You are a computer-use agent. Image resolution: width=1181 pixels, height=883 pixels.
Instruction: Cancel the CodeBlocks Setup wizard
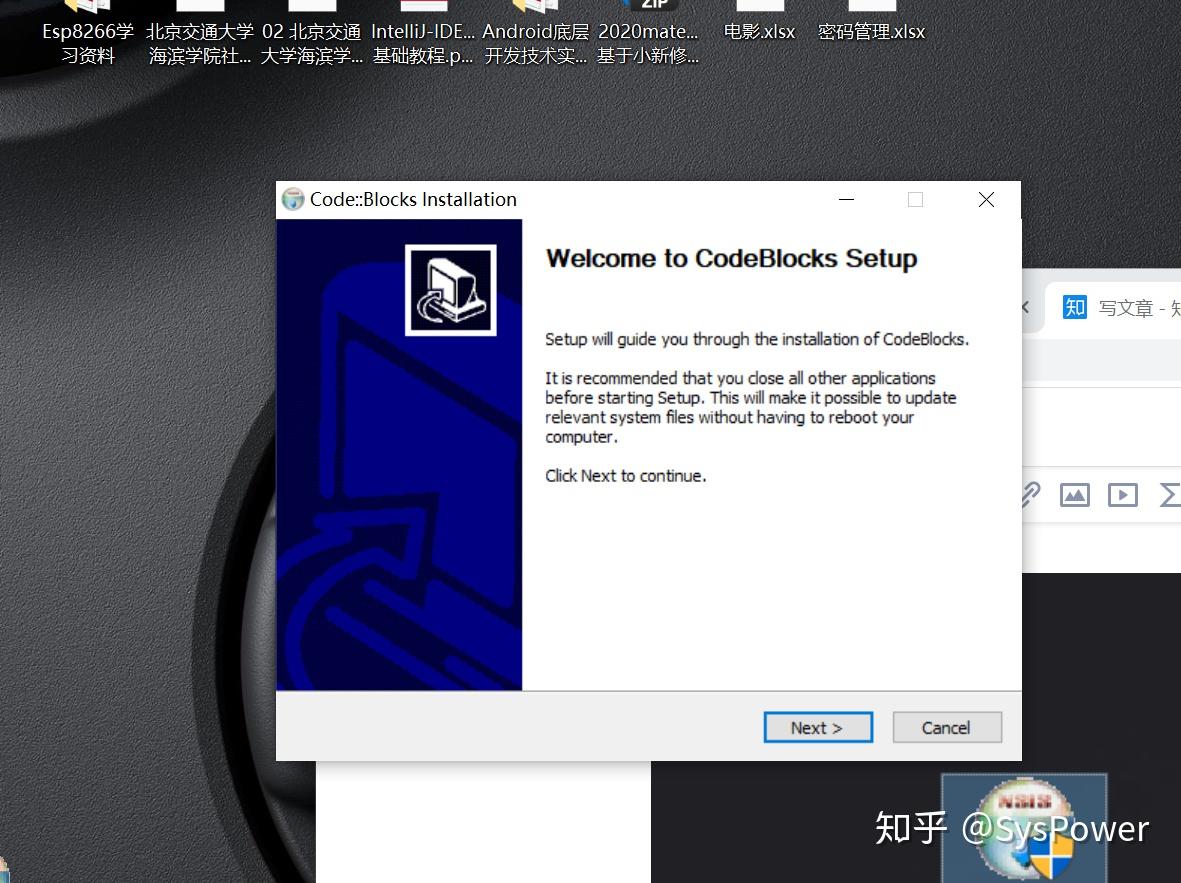(947, 727)
